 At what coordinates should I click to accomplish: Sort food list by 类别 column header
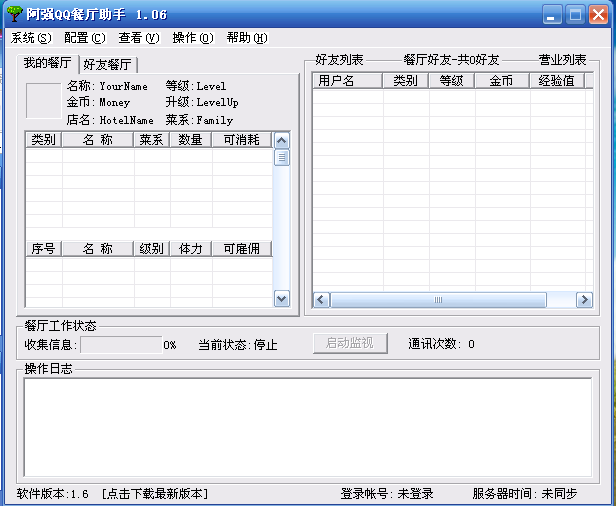[44, 140]
